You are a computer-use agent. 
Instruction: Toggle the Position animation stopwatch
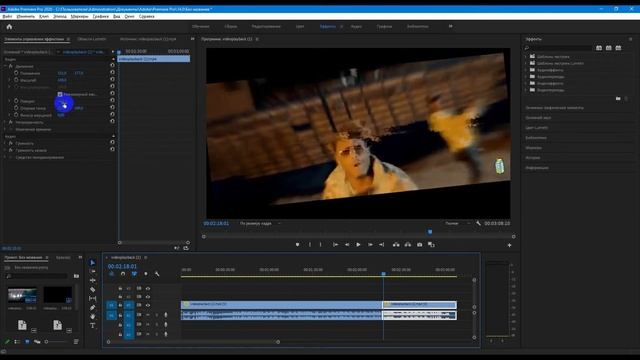point(16,73)
